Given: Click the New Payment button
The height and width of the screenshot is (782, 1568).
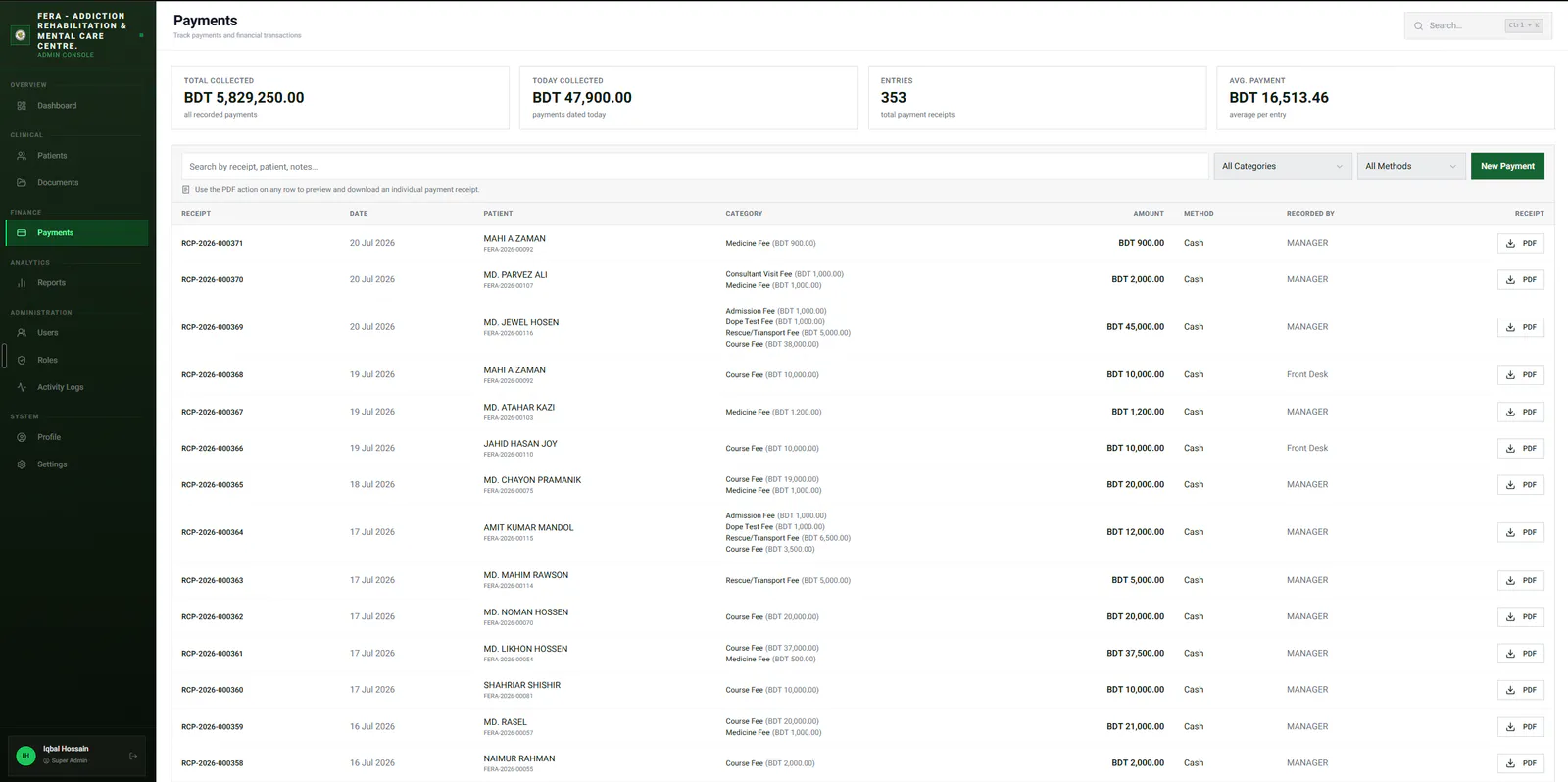Looking at the screenshot, I should coord(1507,167).
